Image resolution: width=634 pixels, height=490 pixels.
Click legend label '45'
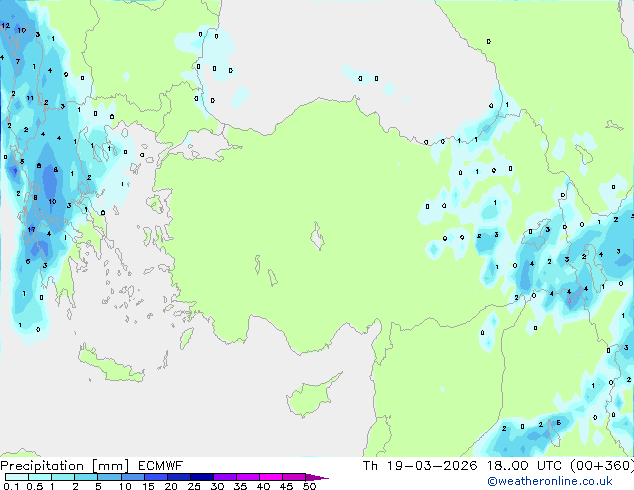tap(286, 486)
